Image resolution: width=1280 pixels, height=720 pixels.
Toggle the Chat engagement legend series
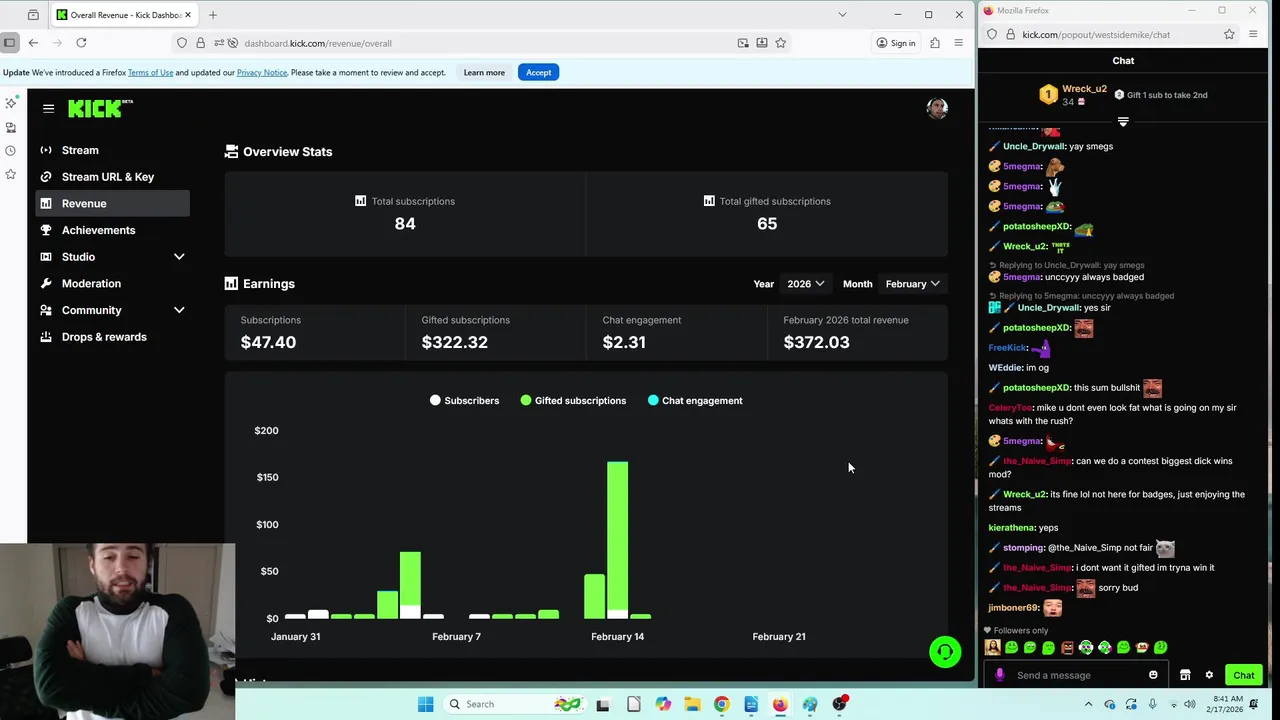695,400
